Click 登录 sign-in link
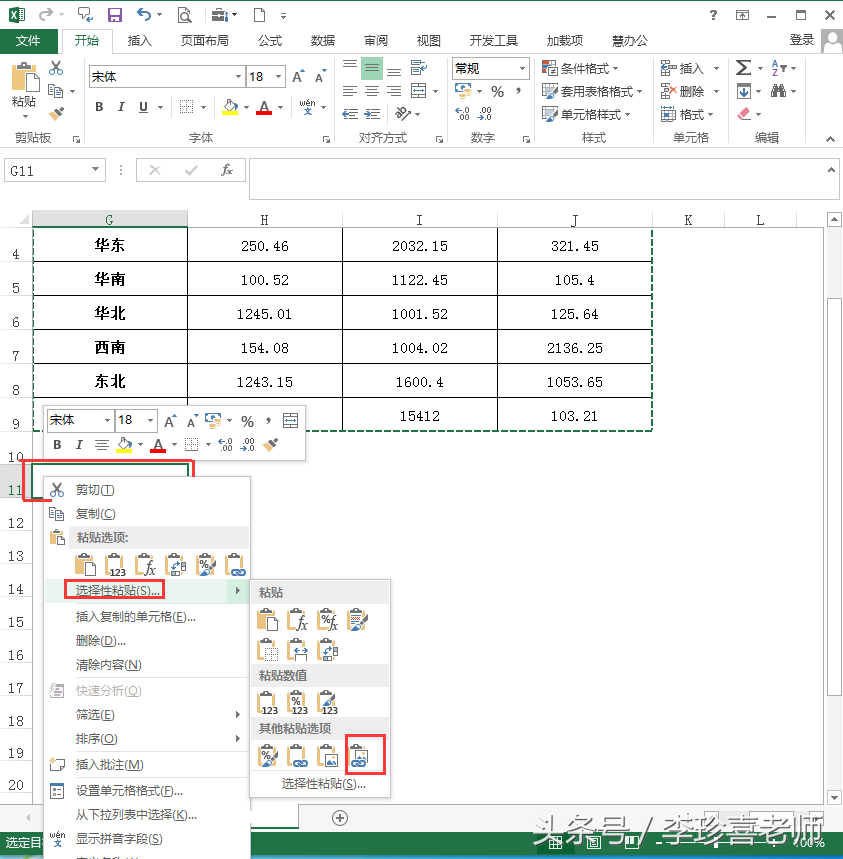This screenshot has height=859, width=843. 801,40
